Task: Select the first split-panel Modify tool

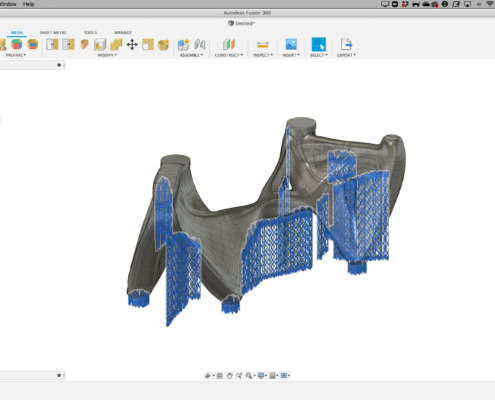Action: 52,44
